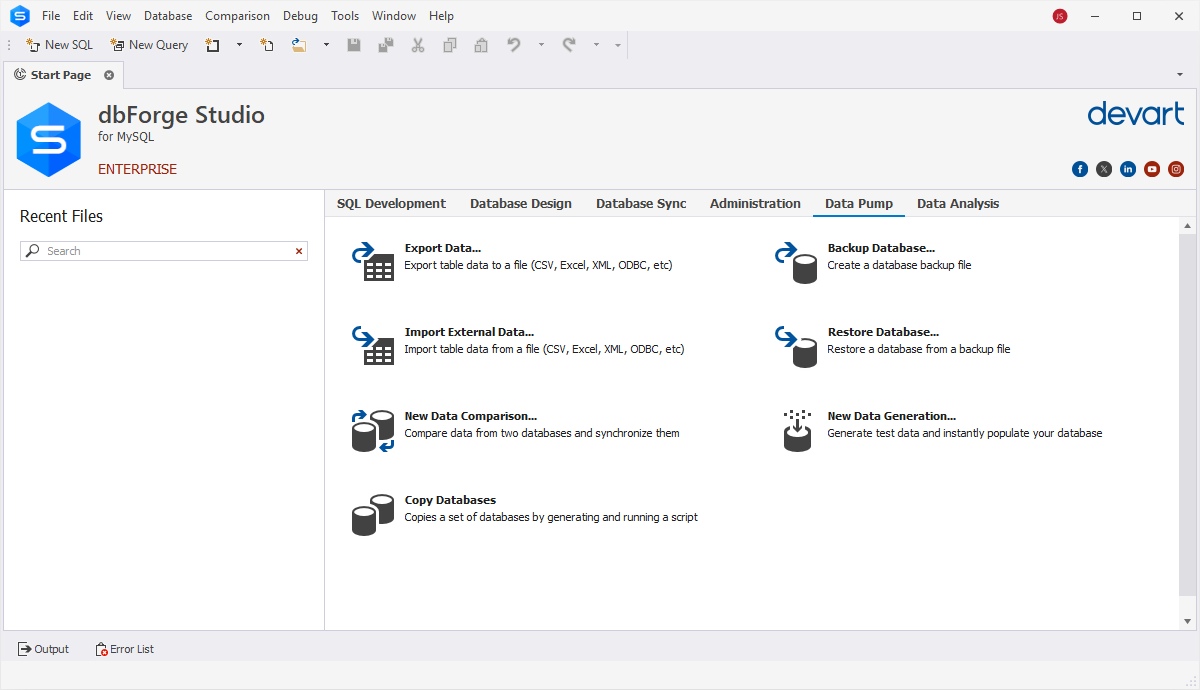
Task: Open the Debug menu
Action: pos(300,16)
